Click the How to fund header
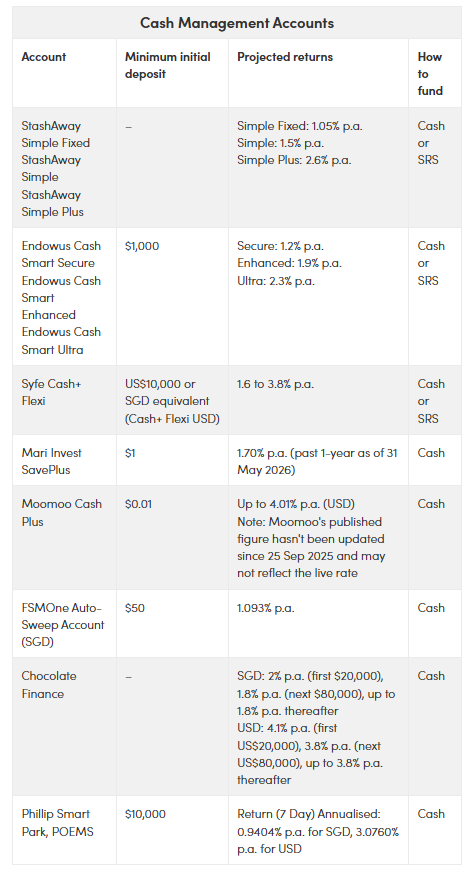Viewport: 468px width, 874px height. [x=430, y=74]
